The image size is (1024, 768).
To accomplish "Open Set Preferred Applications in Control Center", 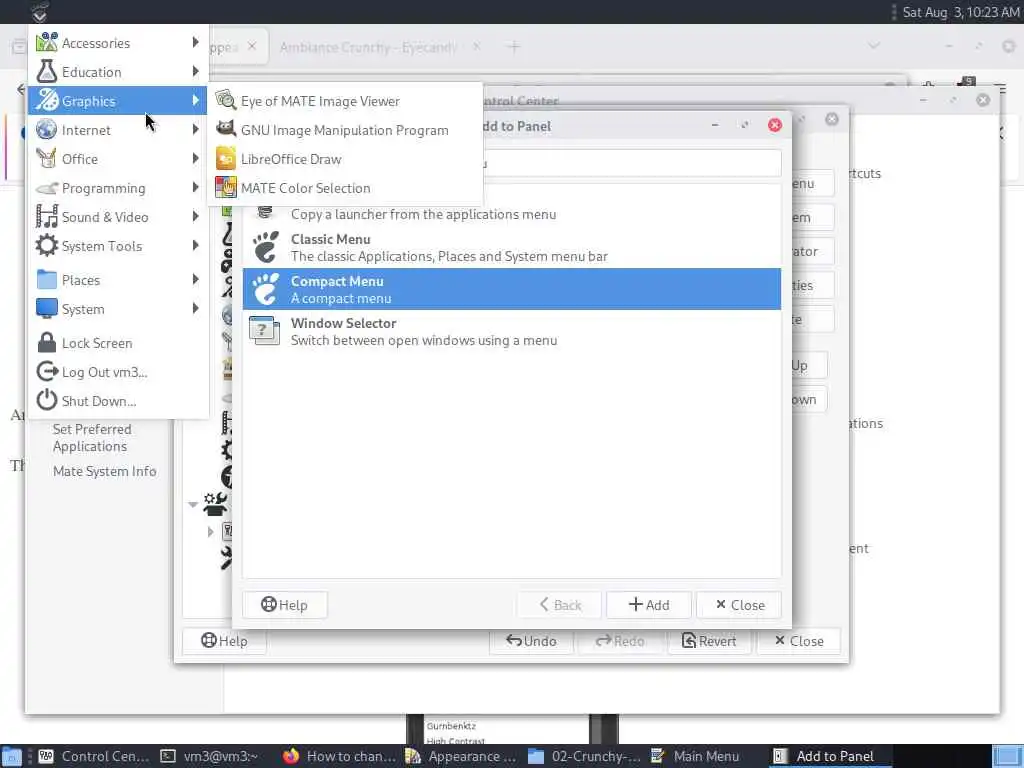I will (x=91, y=438).
